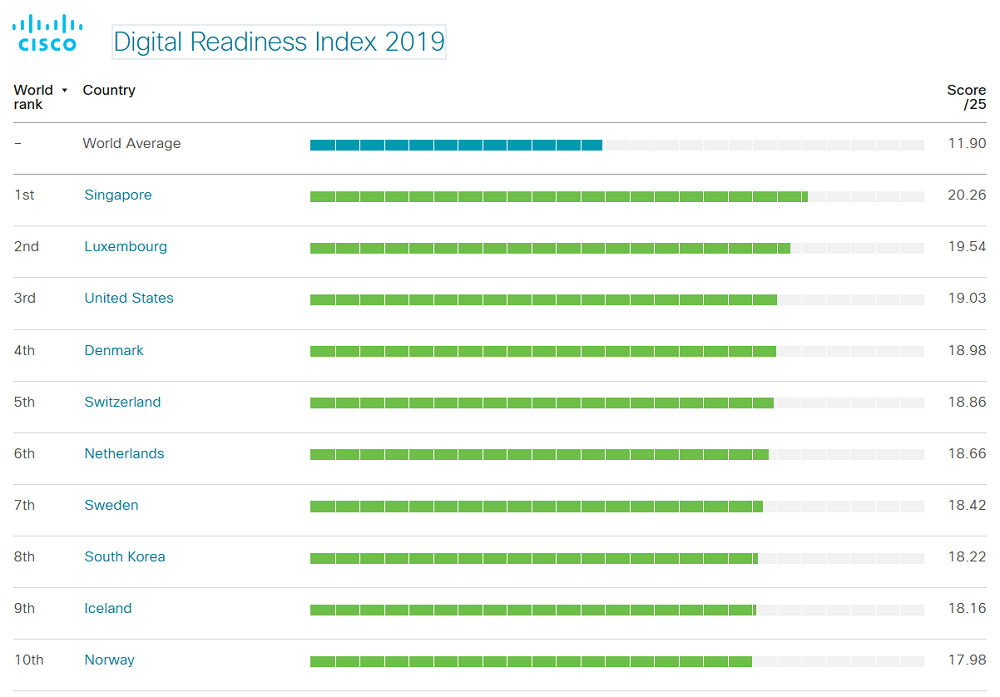Click Denmark's green score bar

(x=543, y=351)
